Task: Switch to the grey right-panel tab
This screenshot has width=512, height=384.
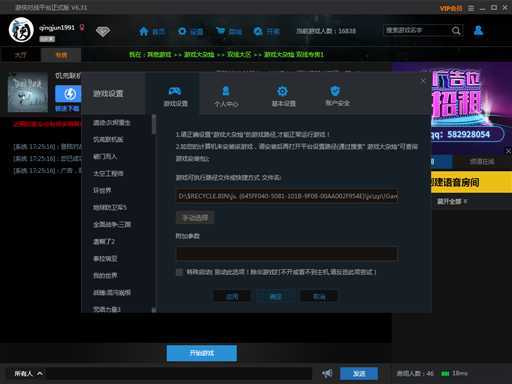Action: tap(482, 162)
